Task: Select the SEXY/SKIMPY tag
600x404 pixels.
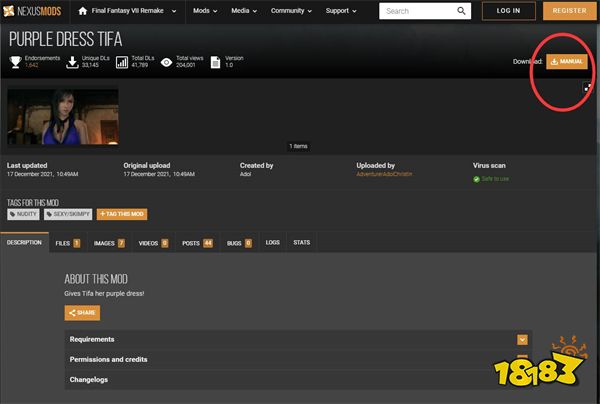Action: (x=68, y=214)
